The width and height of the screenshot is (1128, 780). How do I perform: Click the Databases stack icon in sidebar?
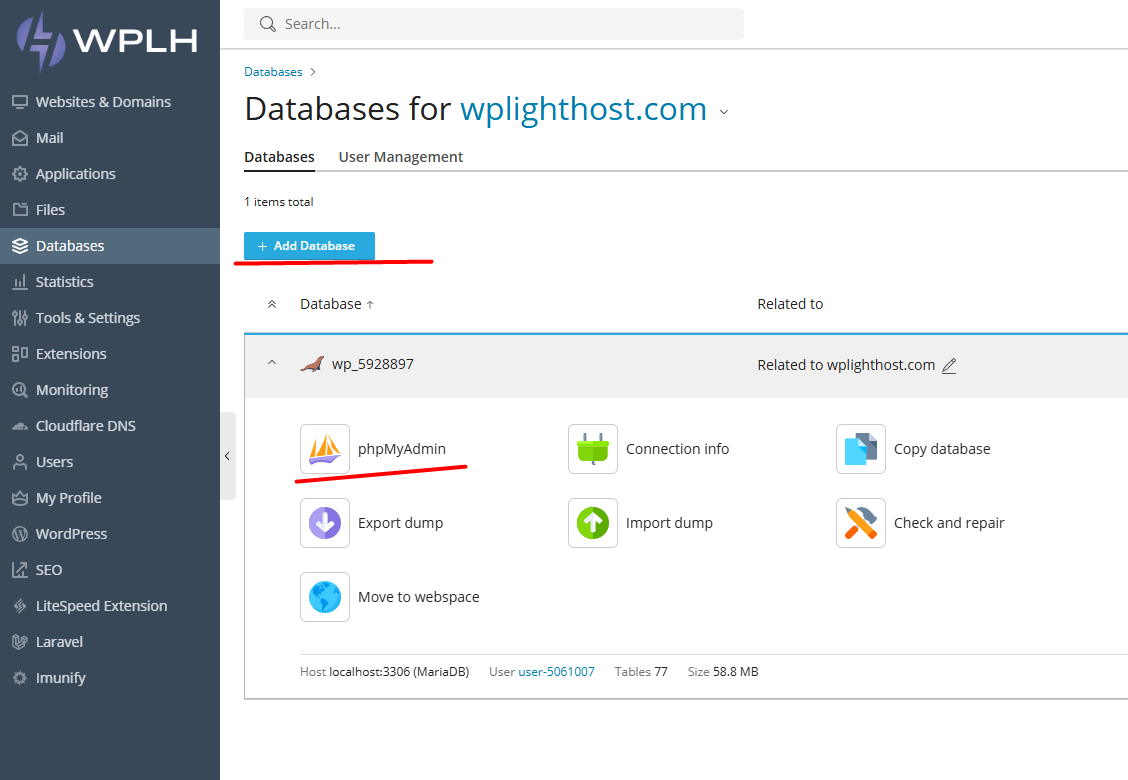(x=20, y=246)
